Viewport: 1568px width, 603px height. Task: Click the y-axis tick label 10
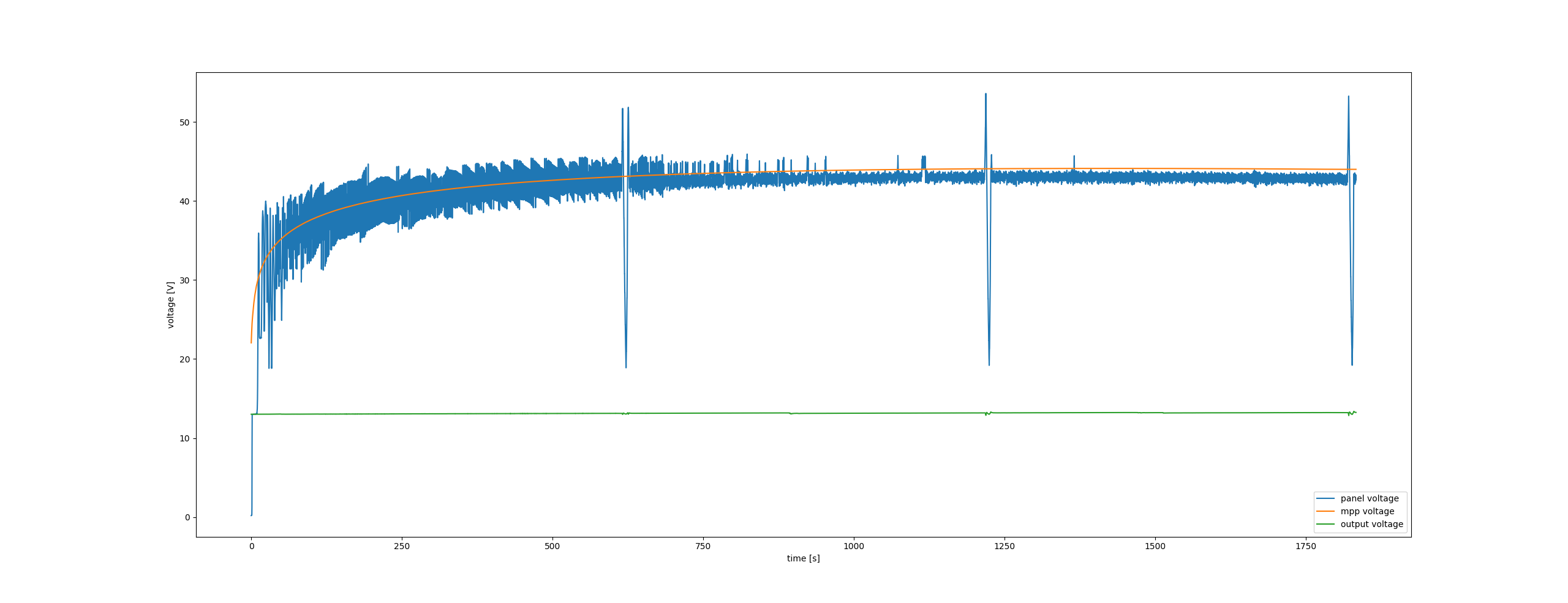(184, 438)
